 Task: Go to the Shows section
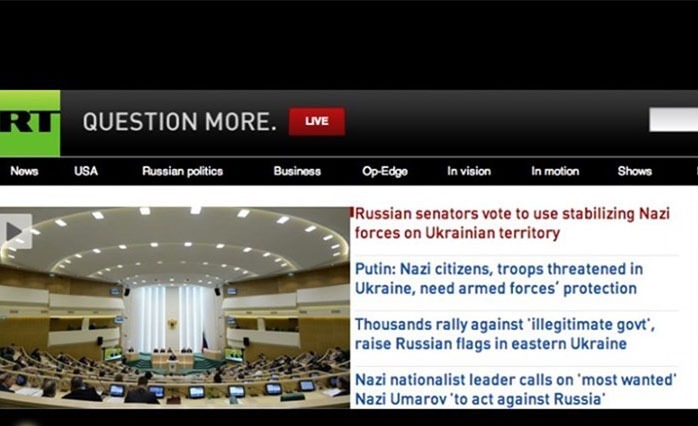pos(635,171)
